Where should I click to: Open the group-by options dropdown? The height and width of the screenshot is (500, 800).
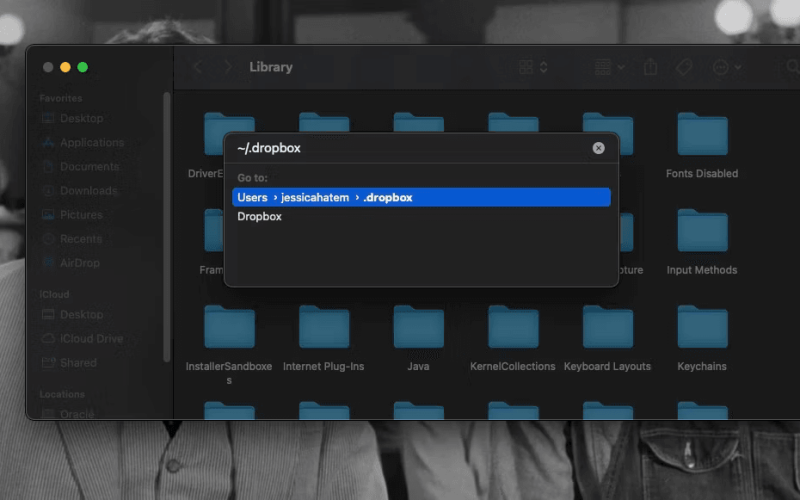609,67
